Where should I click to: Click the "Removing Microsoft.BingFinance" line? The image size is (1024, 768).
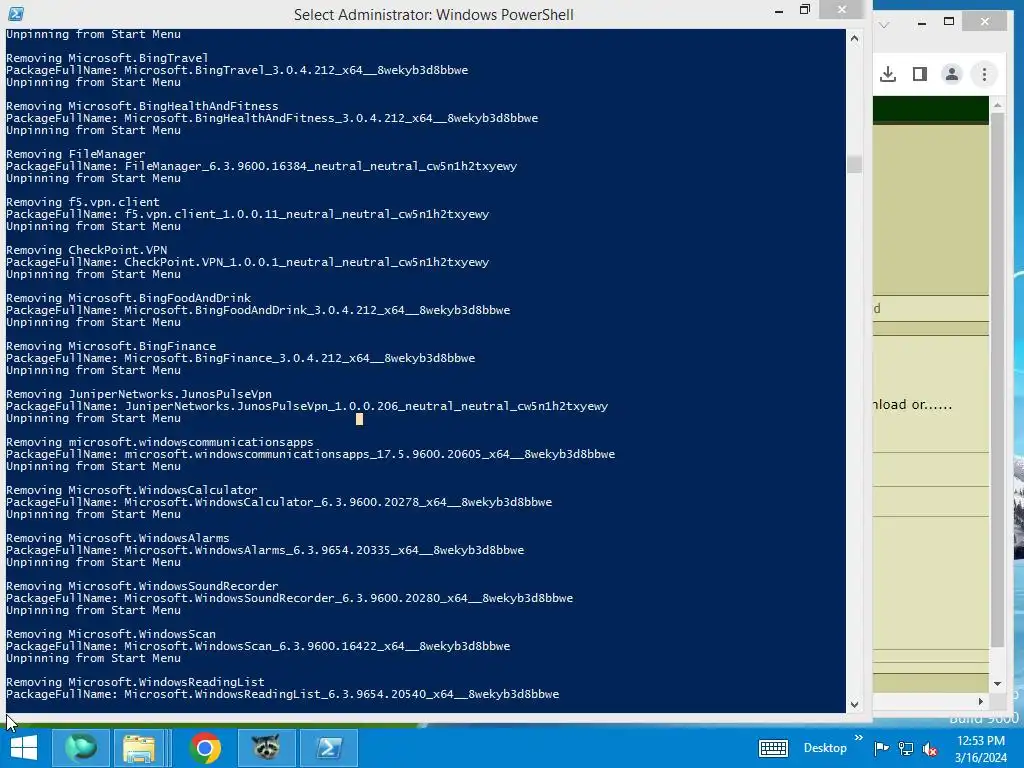coord(111,346)
